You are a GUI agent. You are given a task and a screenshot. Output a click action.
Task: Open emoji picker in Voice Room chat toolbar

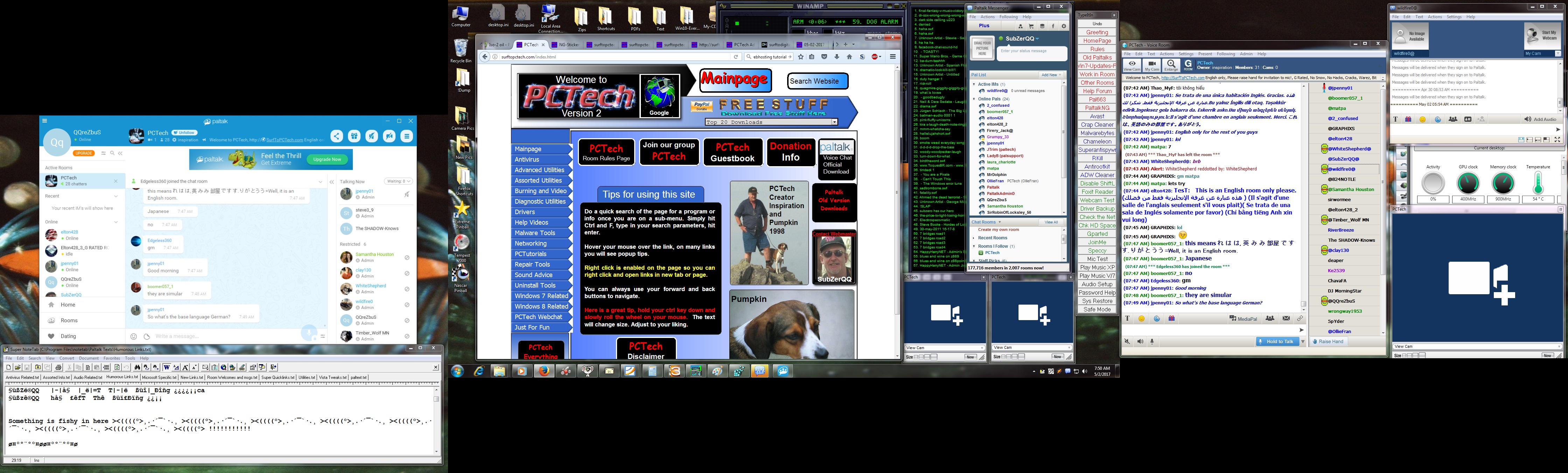(1141, 318)
